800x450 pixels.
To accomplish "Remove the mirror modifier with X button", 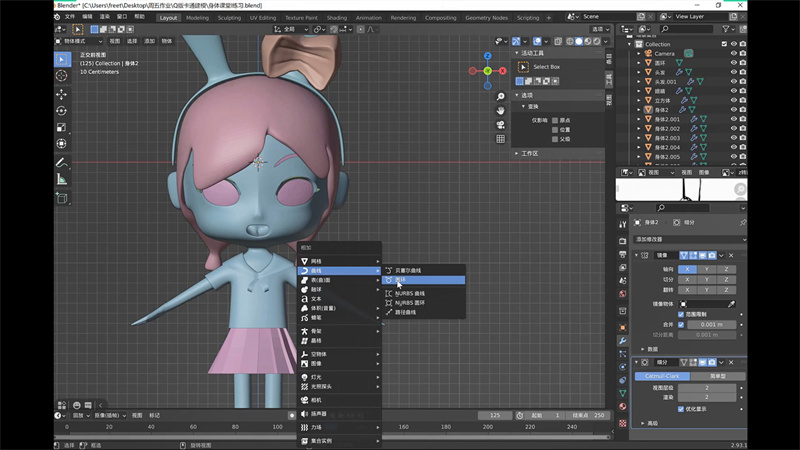I will [731, 255].
